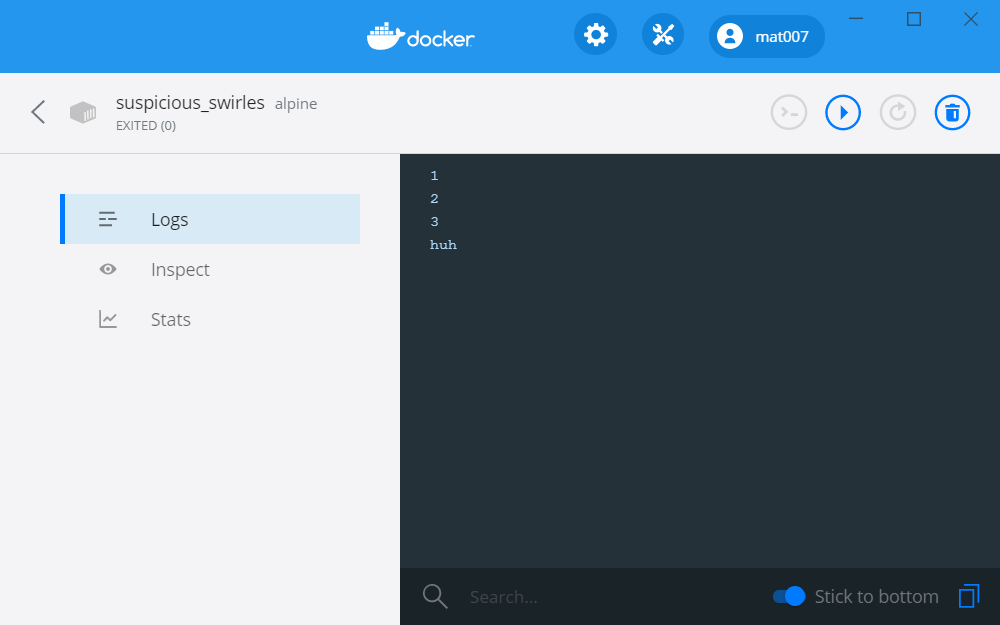The image size is (1000, 625).
Task: Switch to the Stats tab
Action: [210, 319]
